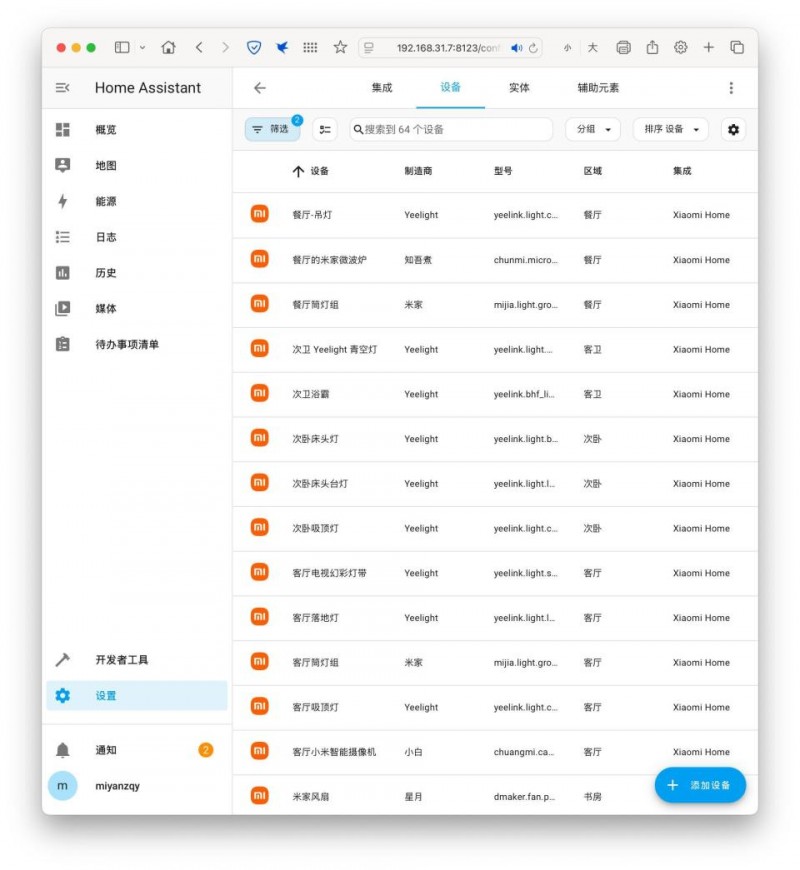This screenshot has height=870, width=800.
Task: Open the 排序 设备 sort dropdown
Action: click(x=670, y=129)
